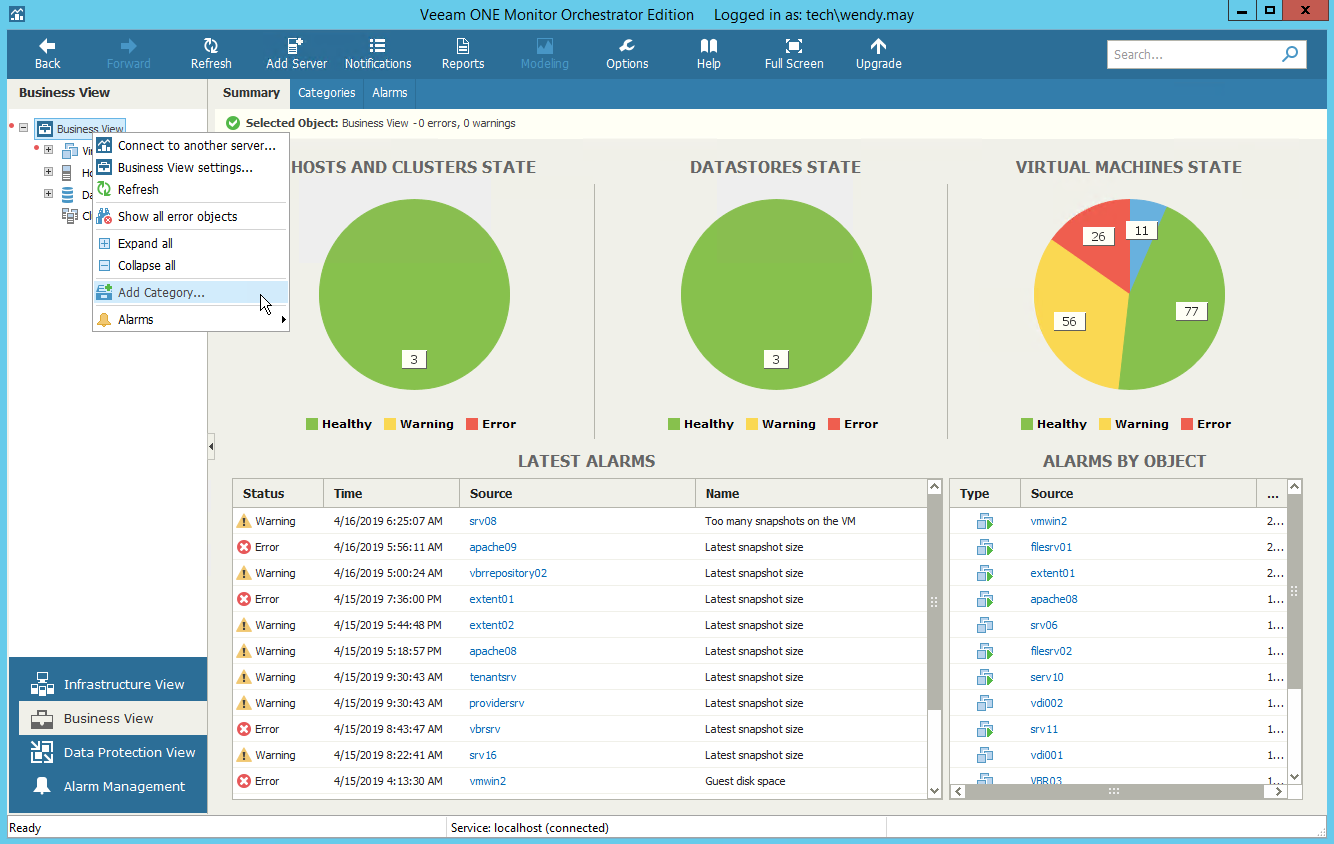
Task: Open the Options wrench icon
Action: pyautogui.click(x=627, y=46)
